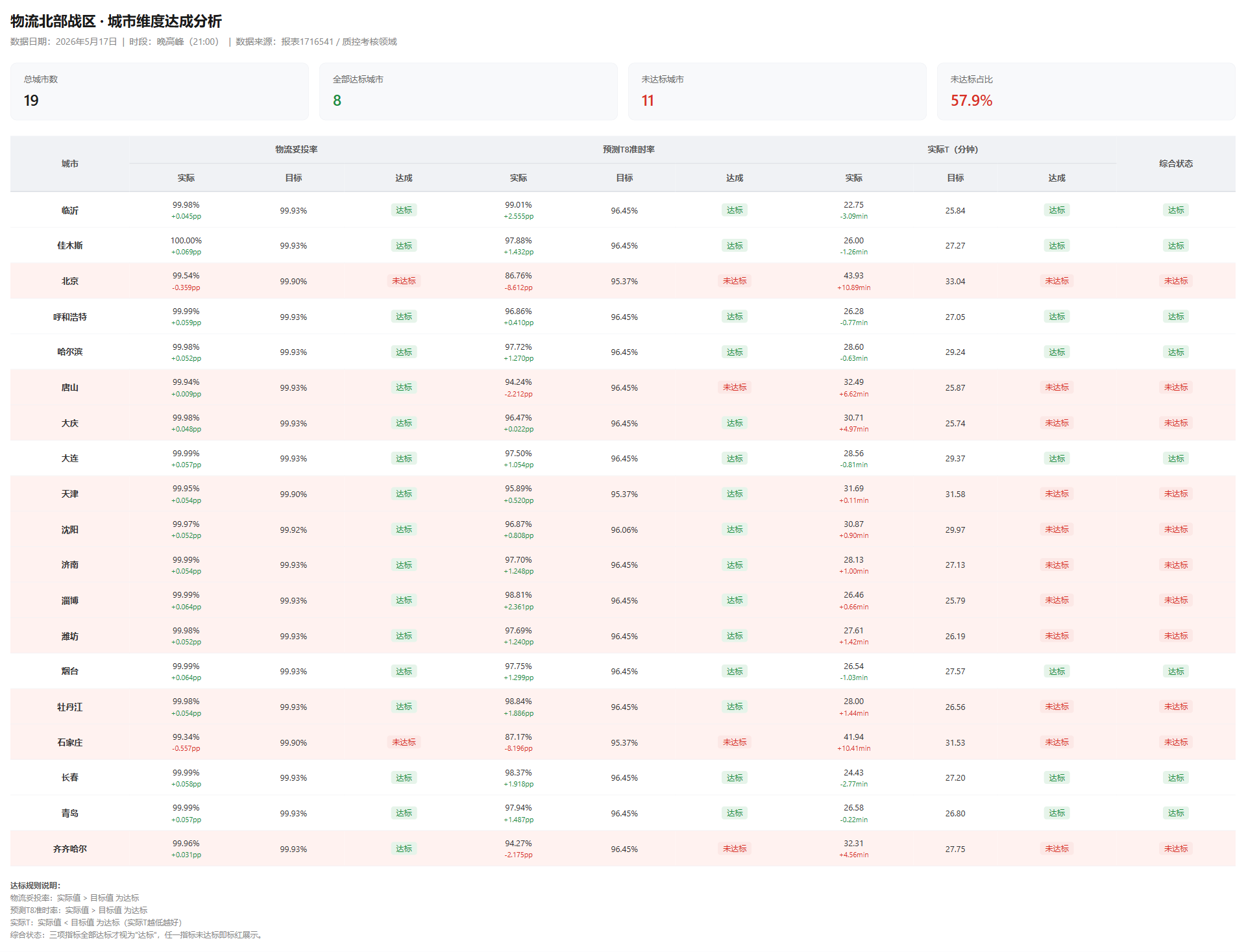Click 天津's 31.58 T target value
1246x952 pixels.
coord(955,494)
